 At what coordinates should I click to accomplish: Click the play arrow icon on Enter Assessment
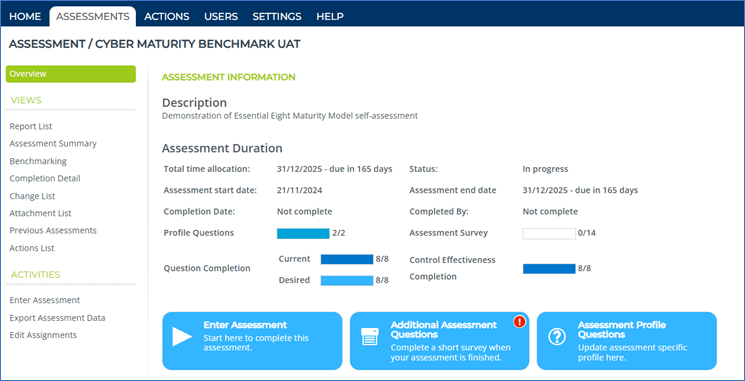pos(182,337)
